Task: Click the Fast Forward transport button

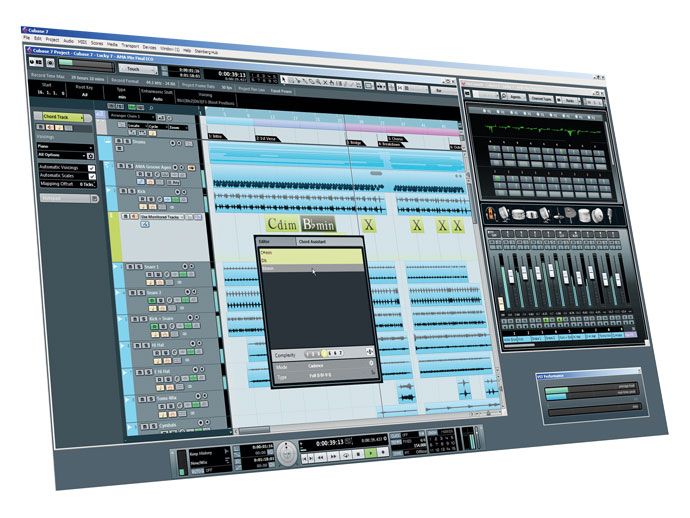Action: 333,456
